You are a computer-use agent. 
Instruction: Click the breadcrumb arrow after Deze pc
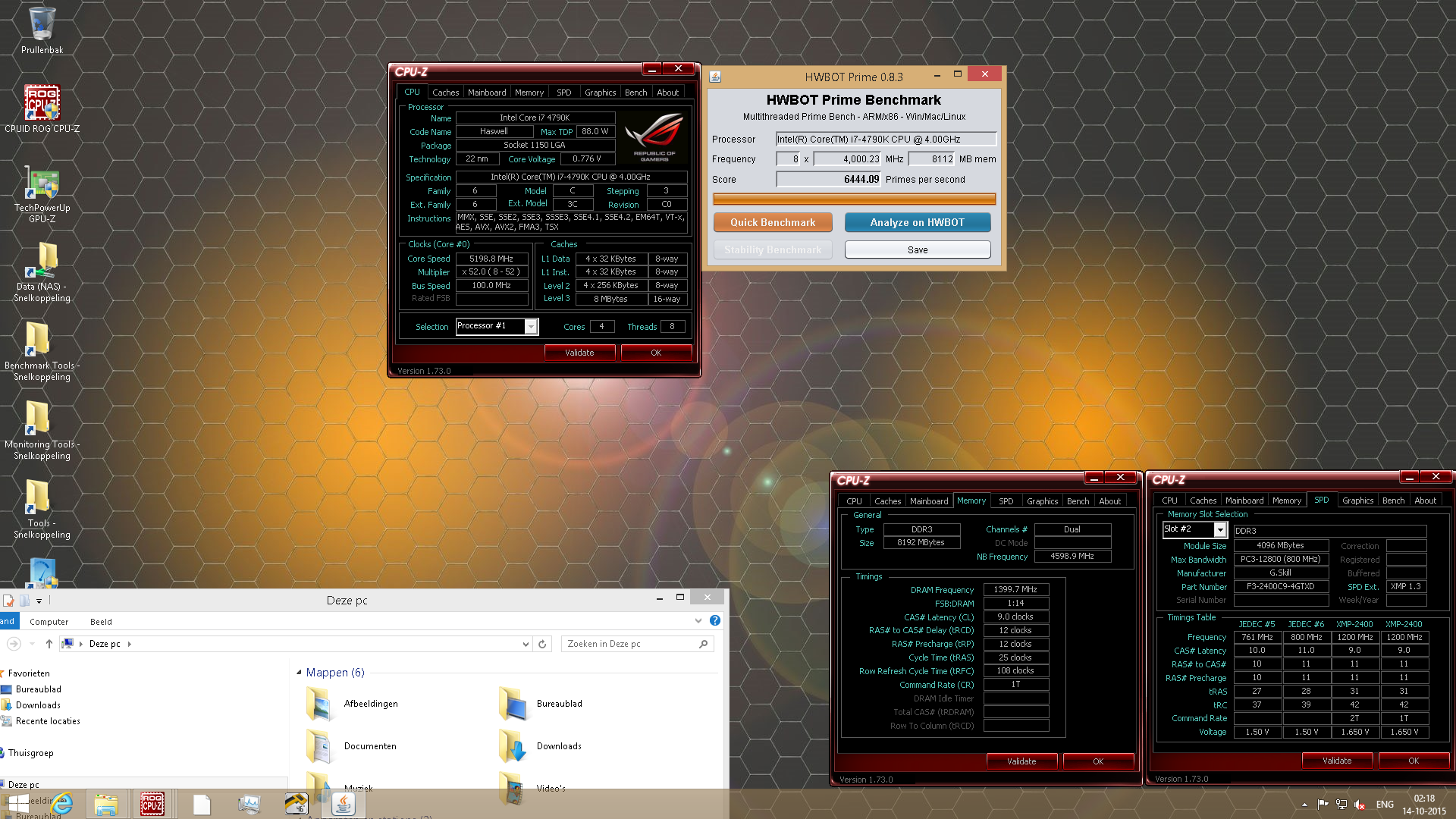(x=129, y=644)
